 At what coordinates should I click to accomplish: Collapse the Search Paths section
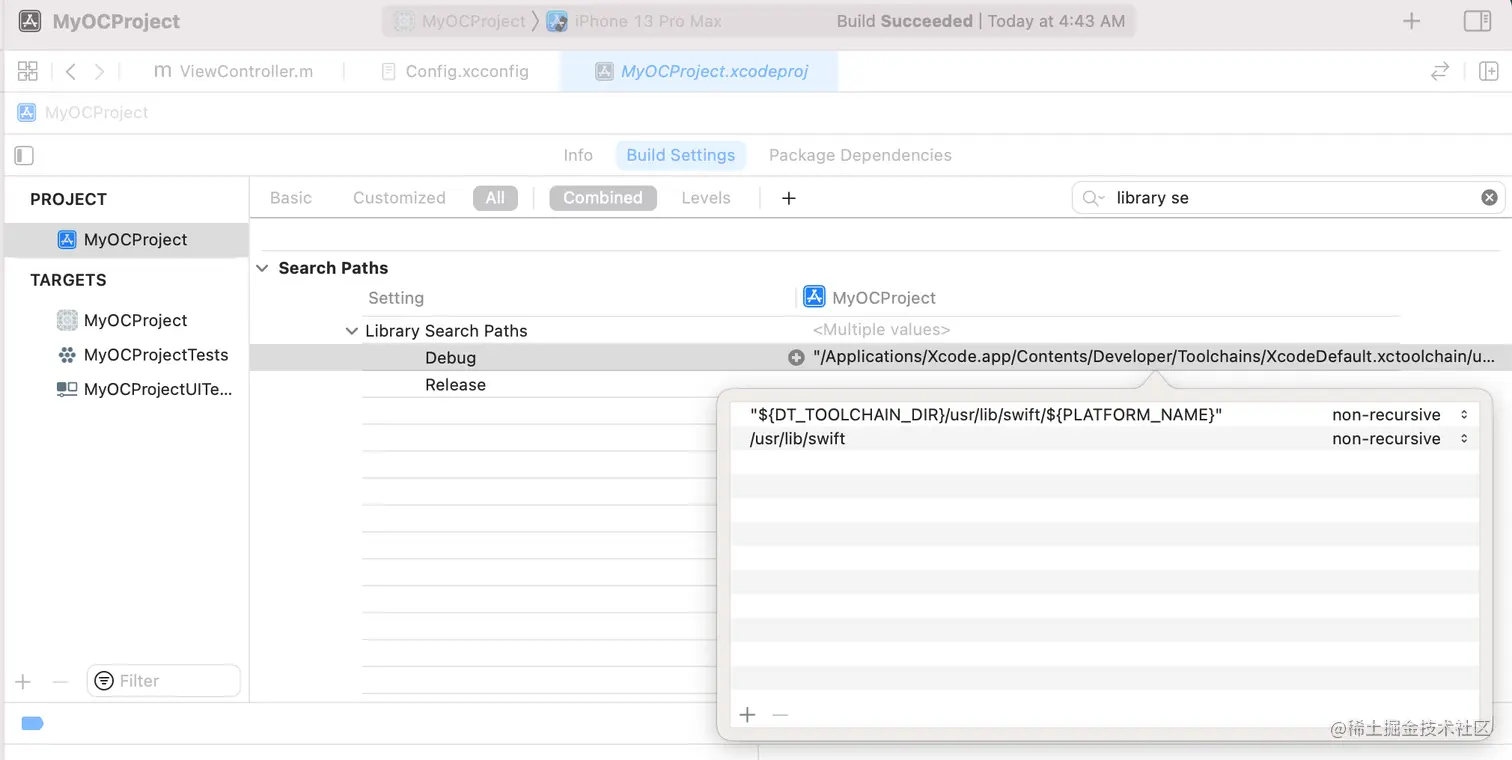click(x=262, y=268)
